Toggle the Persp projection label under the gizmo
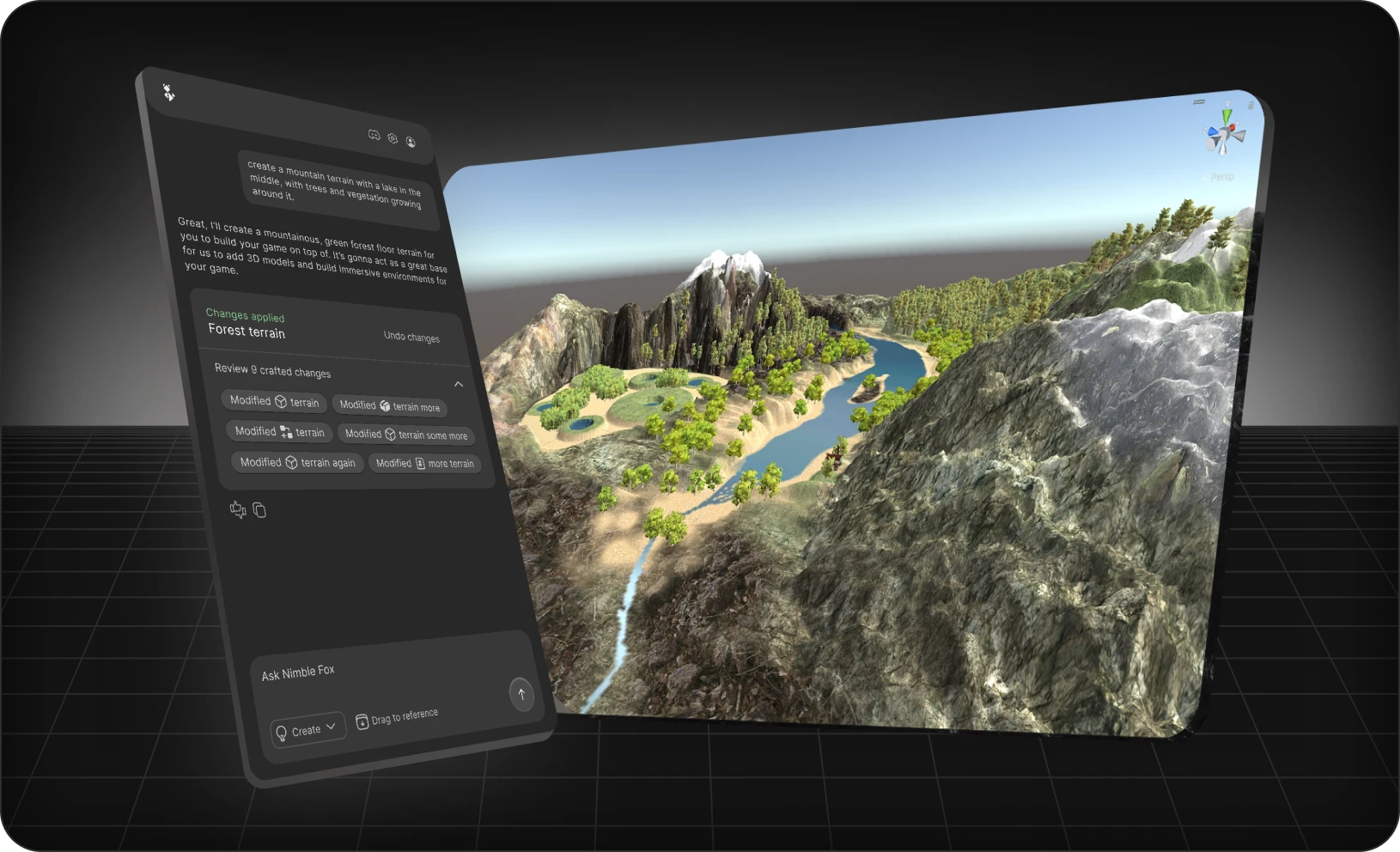This screenshot has height=852, width=1400. pos(1222,177)
